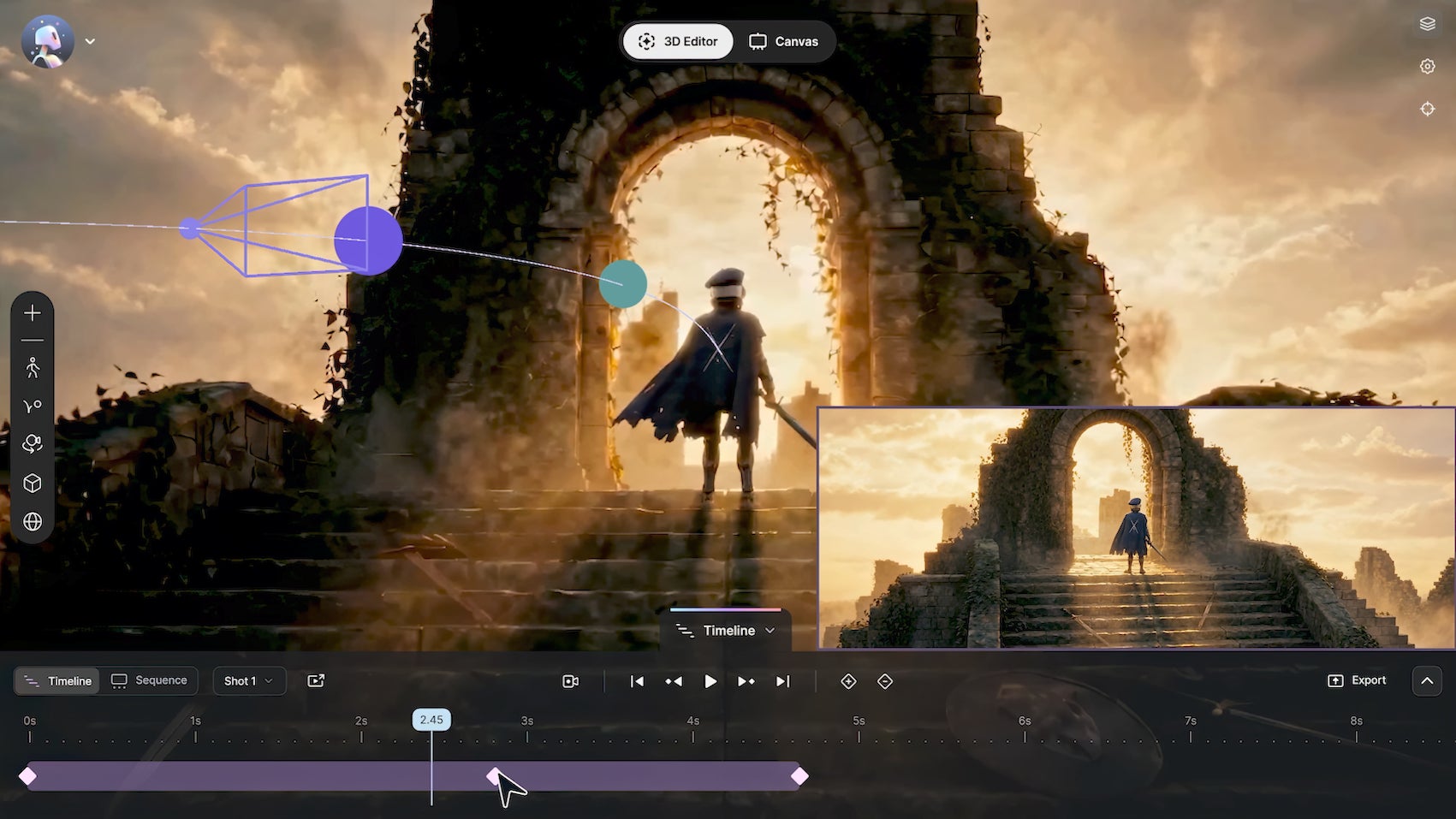Select the Sequence tab
Screen dimensions: 1456x819
click(149, 680)
